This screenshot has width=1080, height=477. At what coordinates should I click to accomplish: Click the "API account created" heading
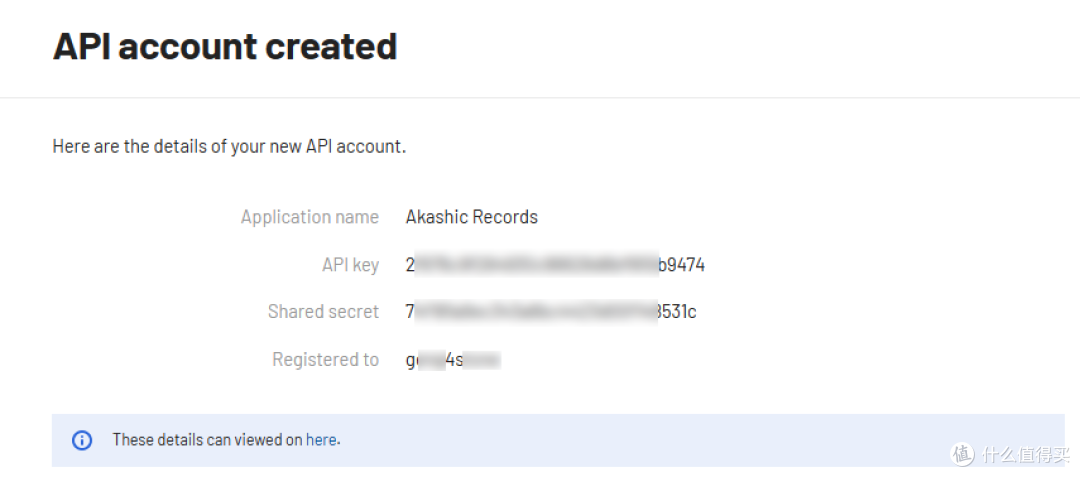point(225,47)
